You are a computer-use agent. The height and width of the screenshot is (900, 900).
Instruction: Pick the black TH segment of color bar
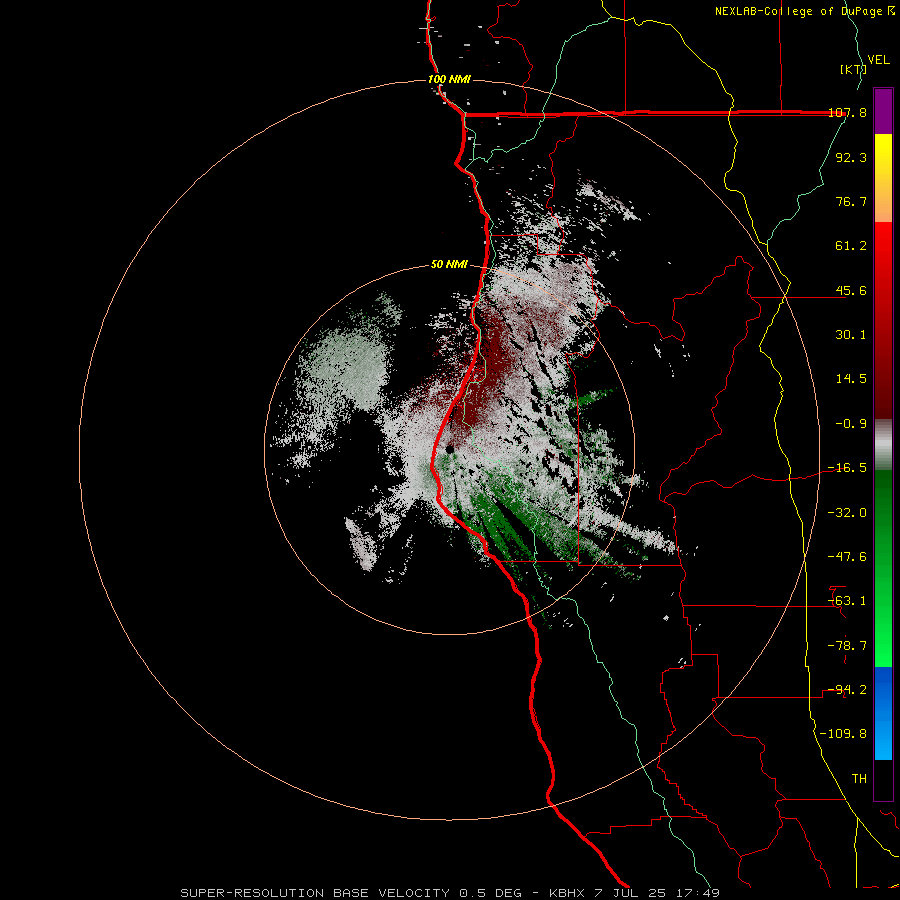pos(883,780)
